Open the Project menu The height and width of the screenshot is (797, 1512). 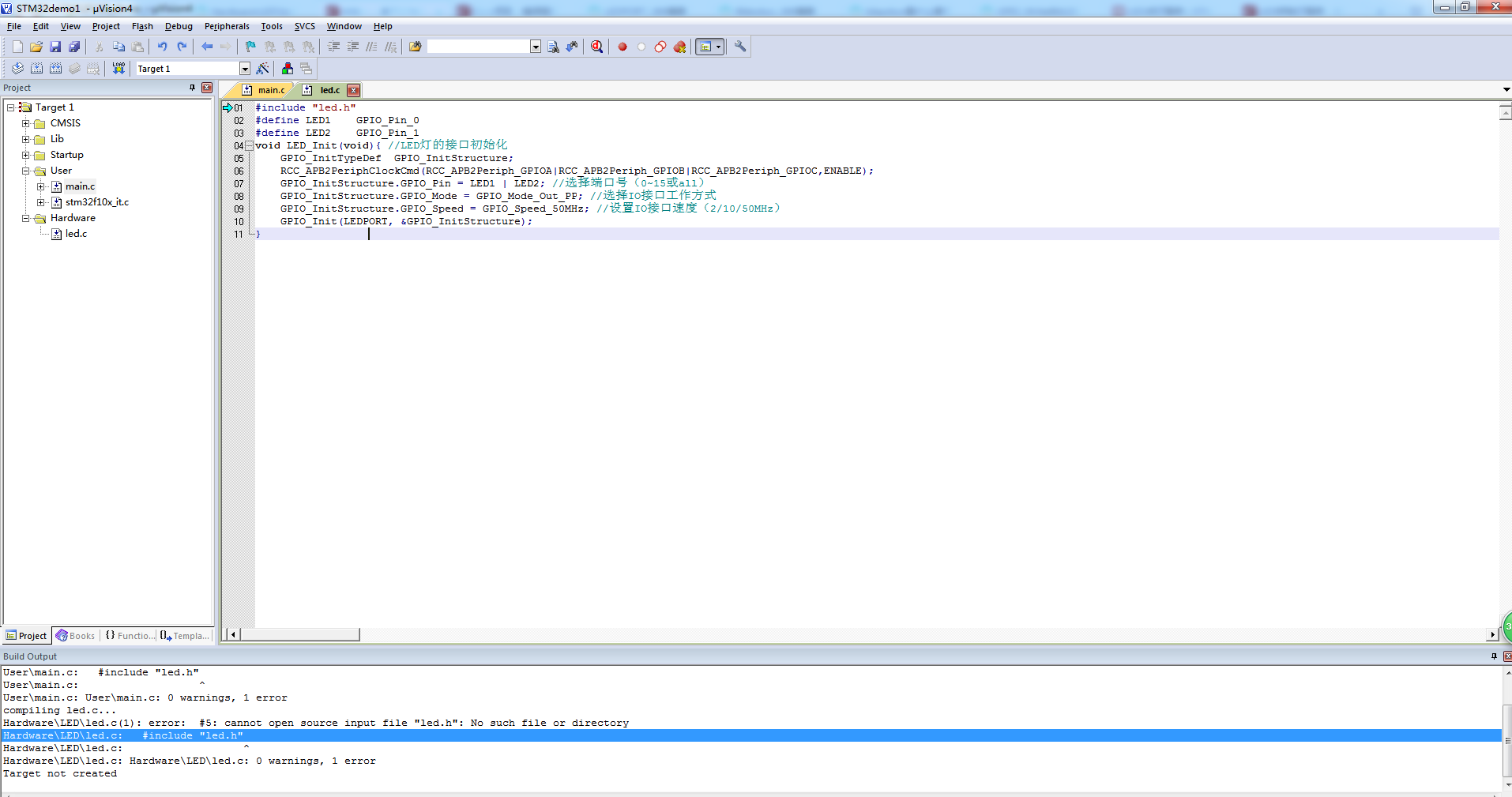point(106,26)
